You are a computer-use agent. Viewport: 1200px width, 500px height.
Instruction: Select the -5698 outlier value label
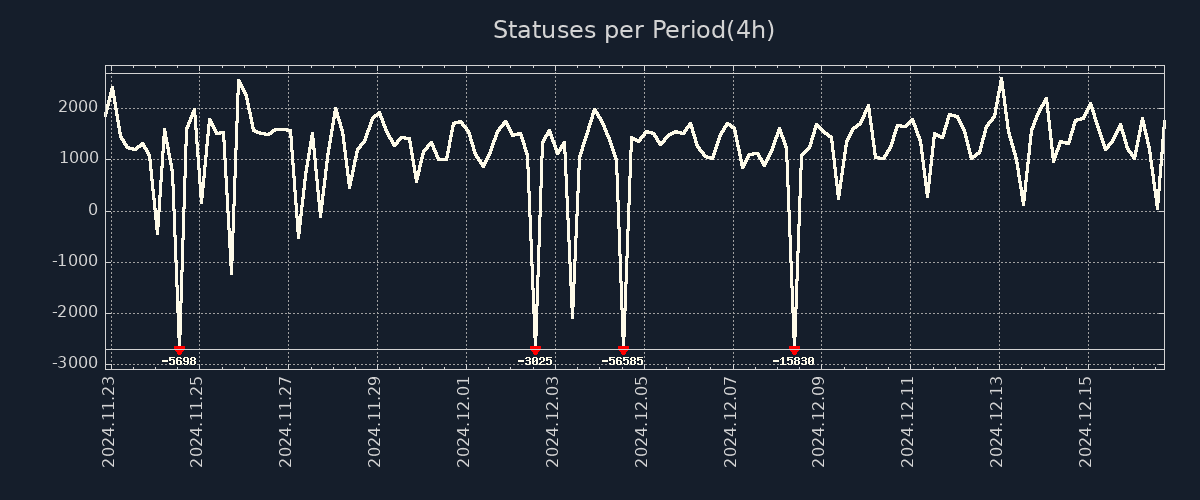coord(180,361)
